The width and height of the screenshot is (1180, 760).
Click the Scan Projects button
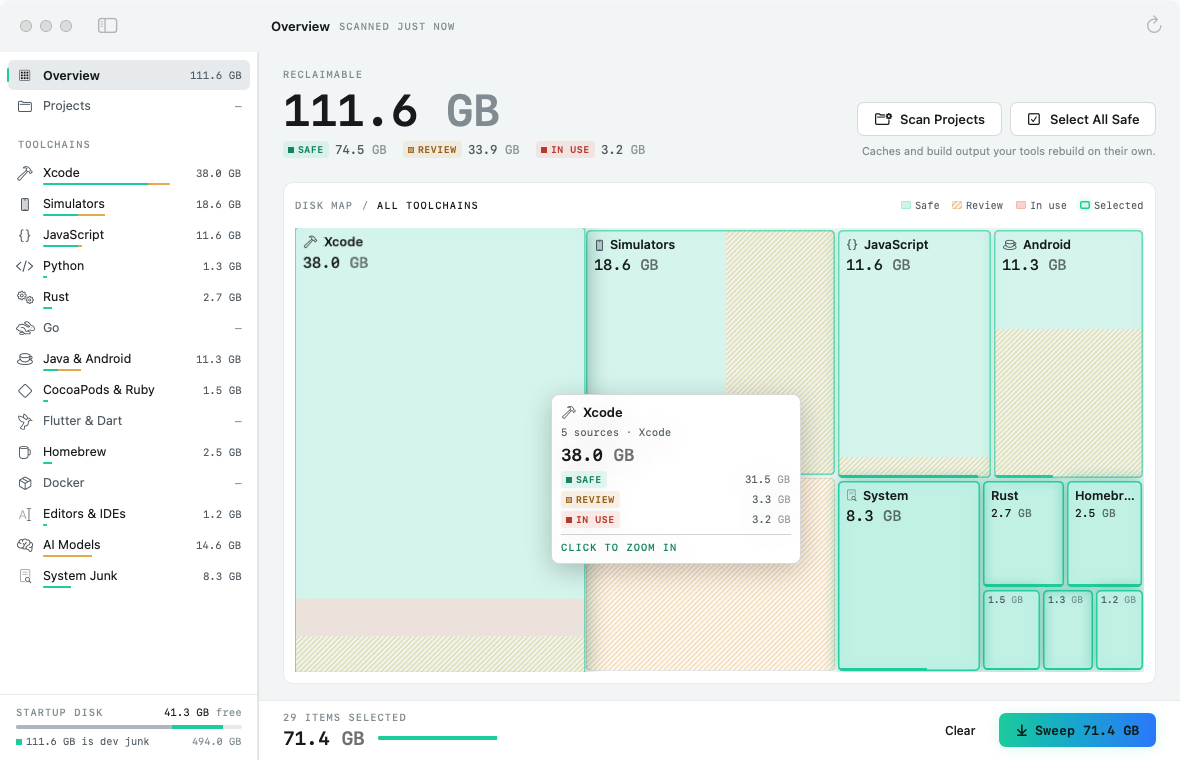click(929, 119)
